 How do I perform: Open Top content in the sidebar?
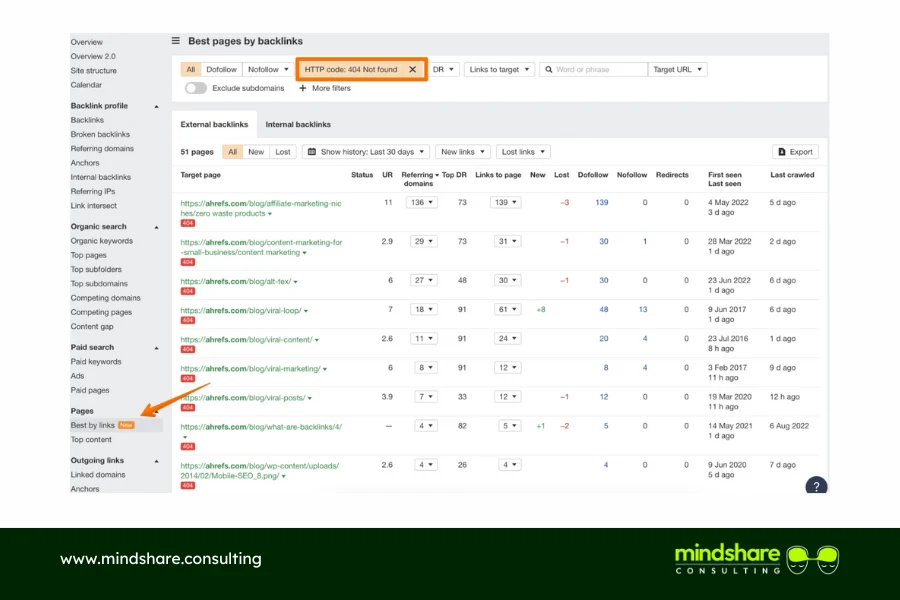[91, 440]
